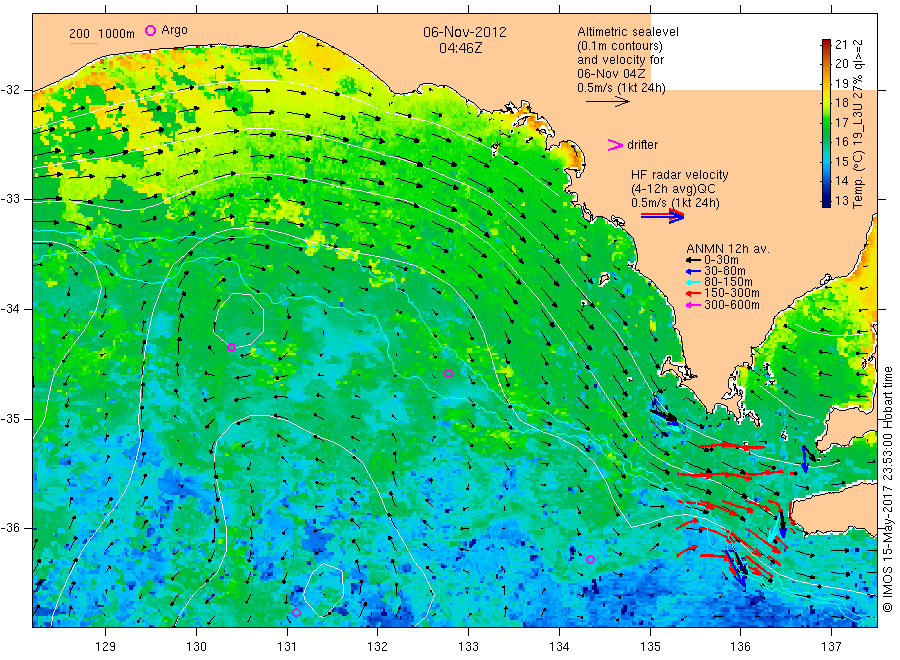The width and height of the screenshot is (900, 660).
Task: Click the '(4-12h avg)QC' text
Action: click(x=673, y=189)
